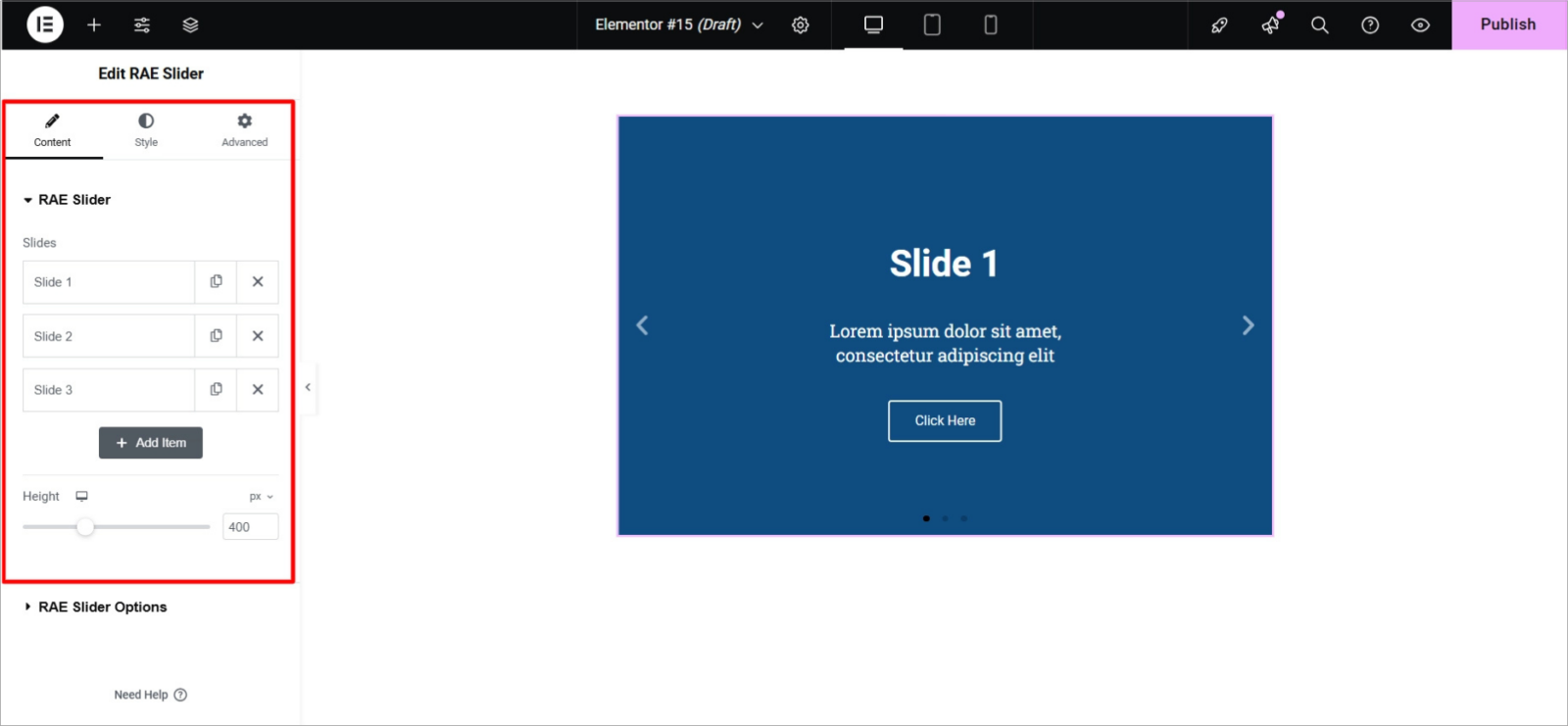1568x726 pixels.
Task: Duplicate Slide 2 item
Action: [216, 336]
